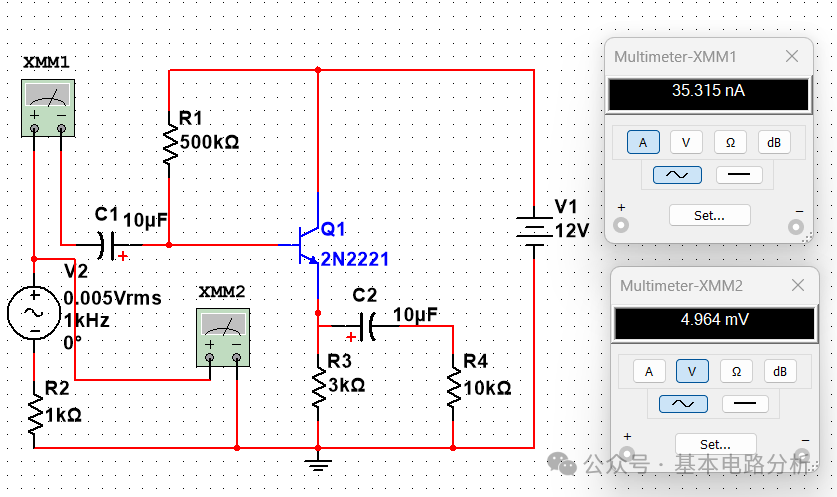Image resolution: width=837 pixels, height=497 pixels.
Task: Click XMM2 instrument negative terminal
Action: click(x=236, y=358)
